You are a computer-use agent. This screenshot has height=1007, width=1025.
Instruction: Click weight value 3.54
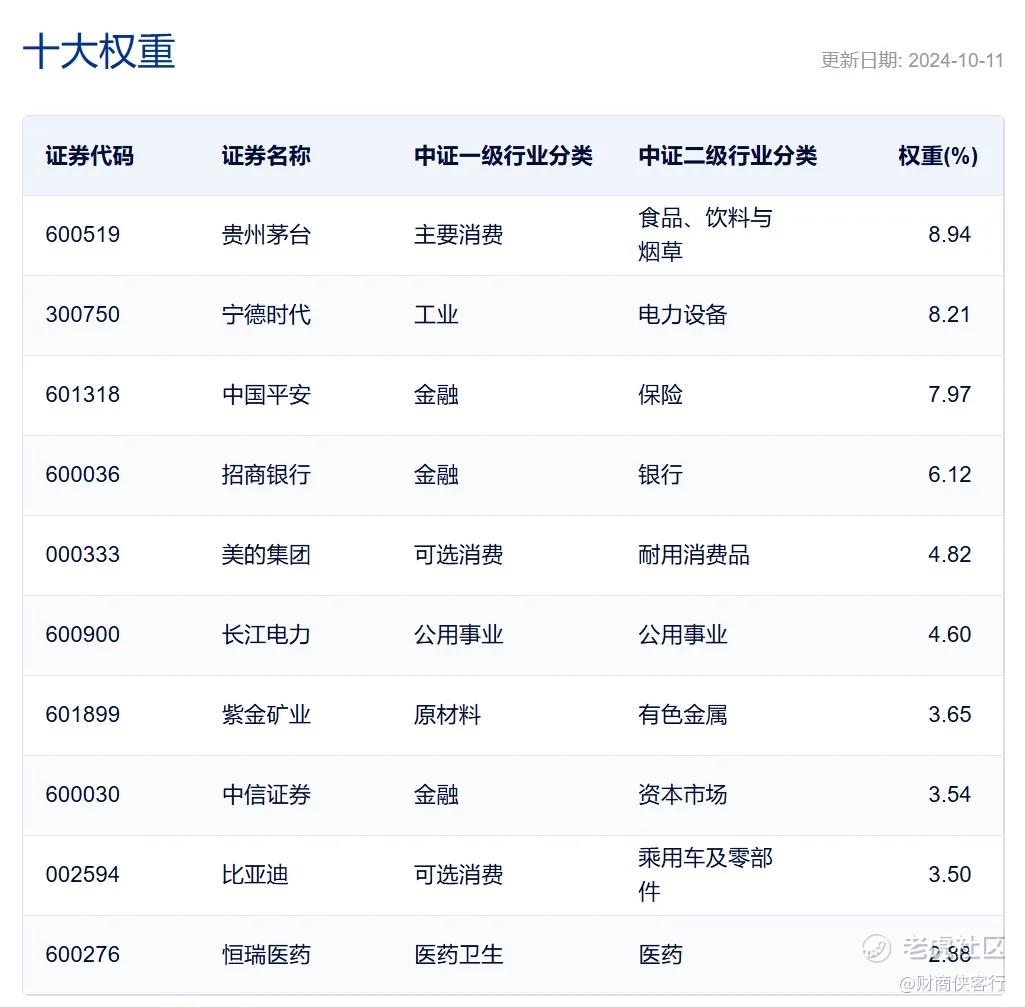pyautogui.click(x=950, y=794)
